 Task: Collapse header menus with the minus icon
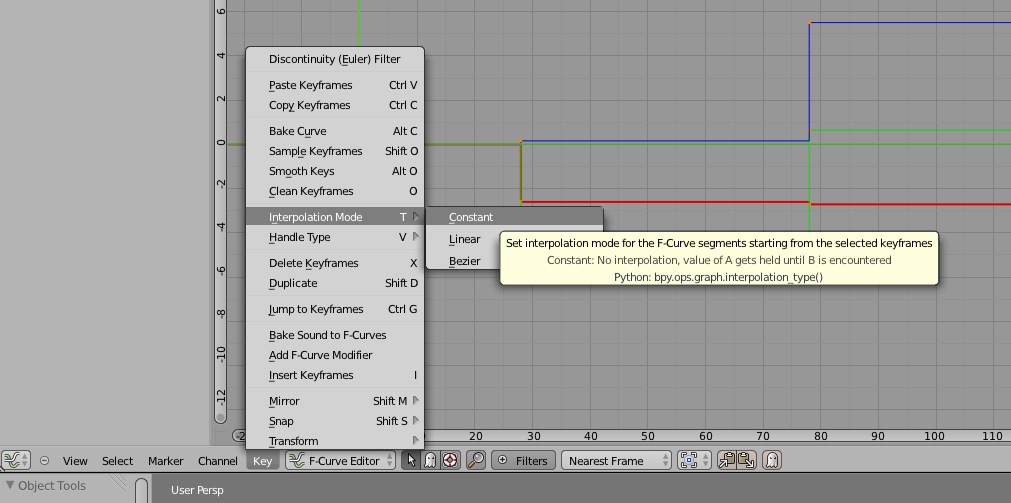[x=44, y=460]
